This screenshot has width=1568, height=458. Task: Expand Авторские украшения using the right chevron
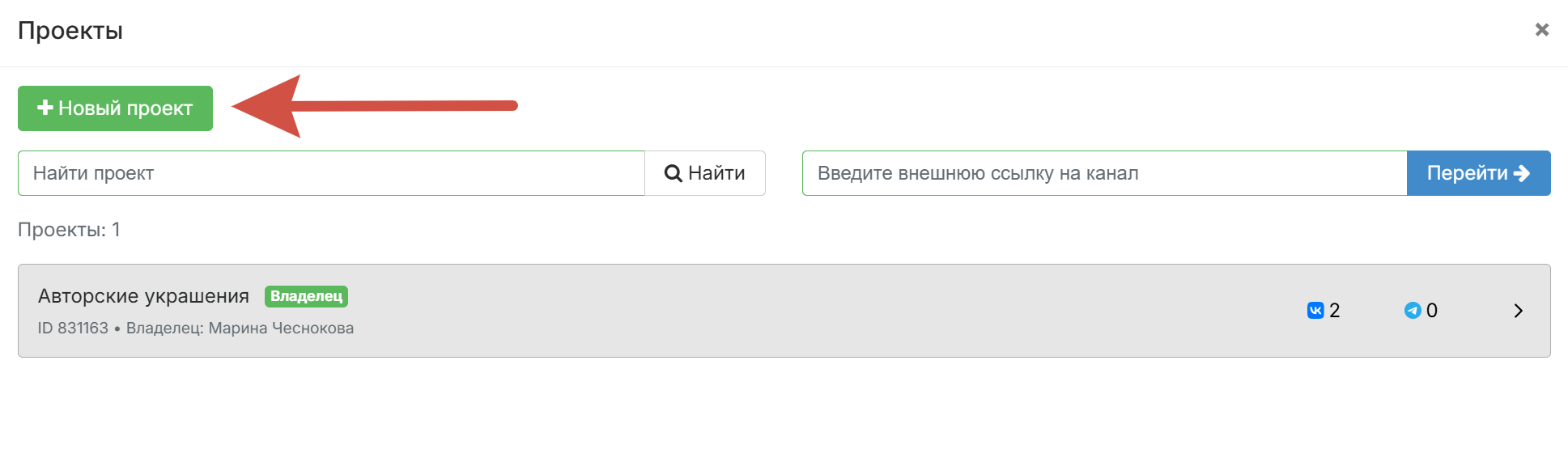(x=1519, y=311)
